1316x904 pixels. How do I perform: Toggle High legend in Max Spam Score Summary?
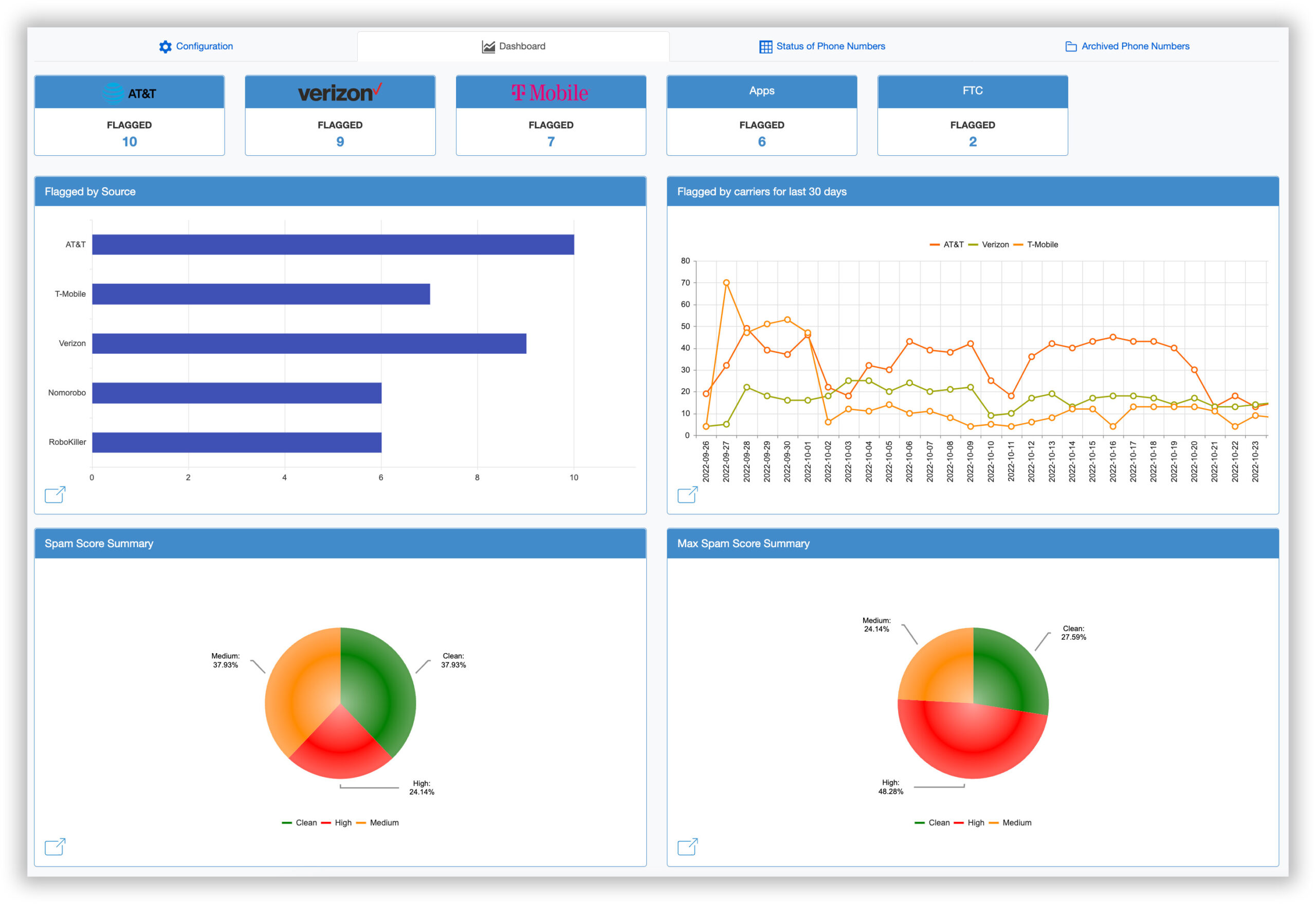pyautogui.click(x=969, y=822)
